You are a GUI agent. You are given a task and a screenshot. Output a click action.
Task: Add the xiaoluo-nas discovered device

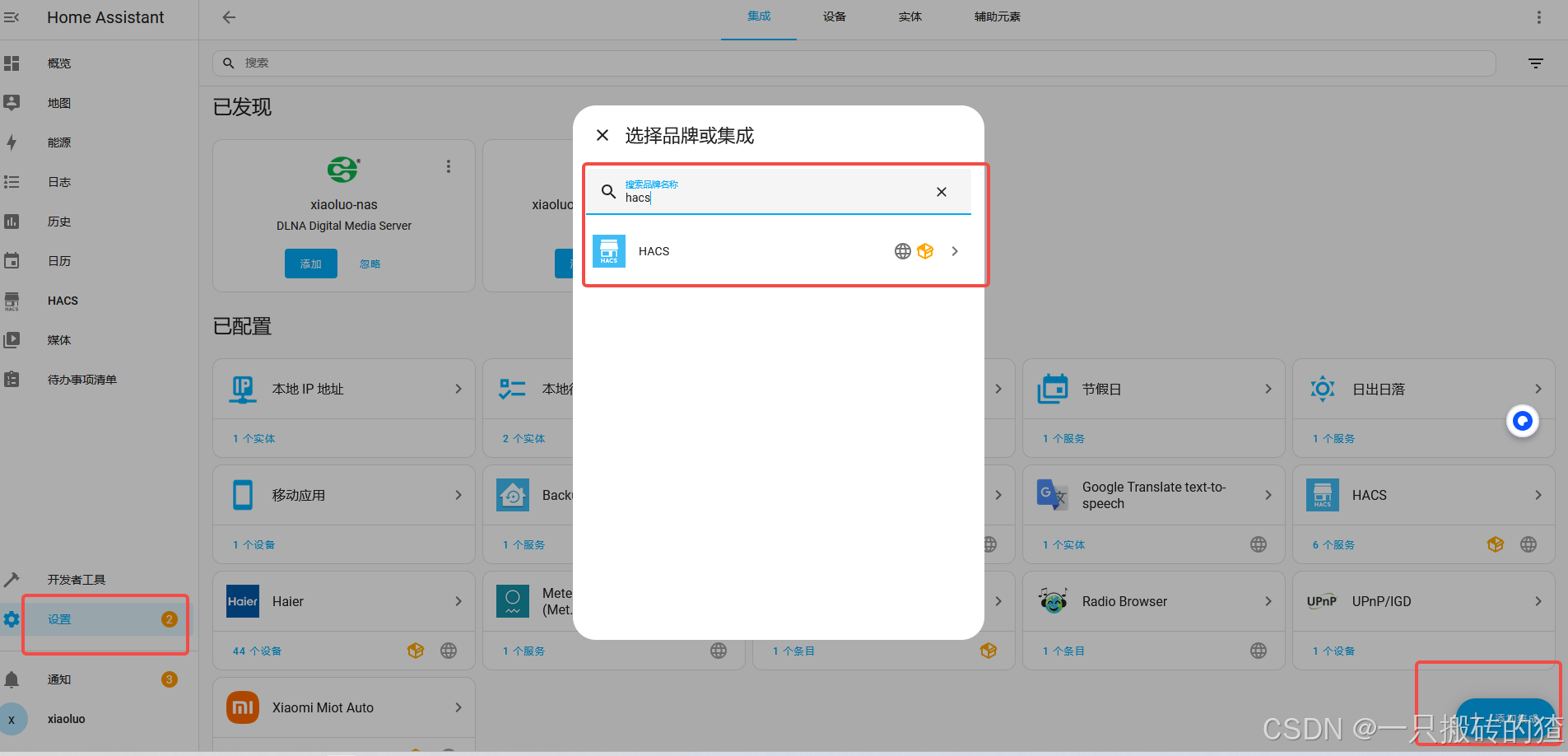(311, 264)
